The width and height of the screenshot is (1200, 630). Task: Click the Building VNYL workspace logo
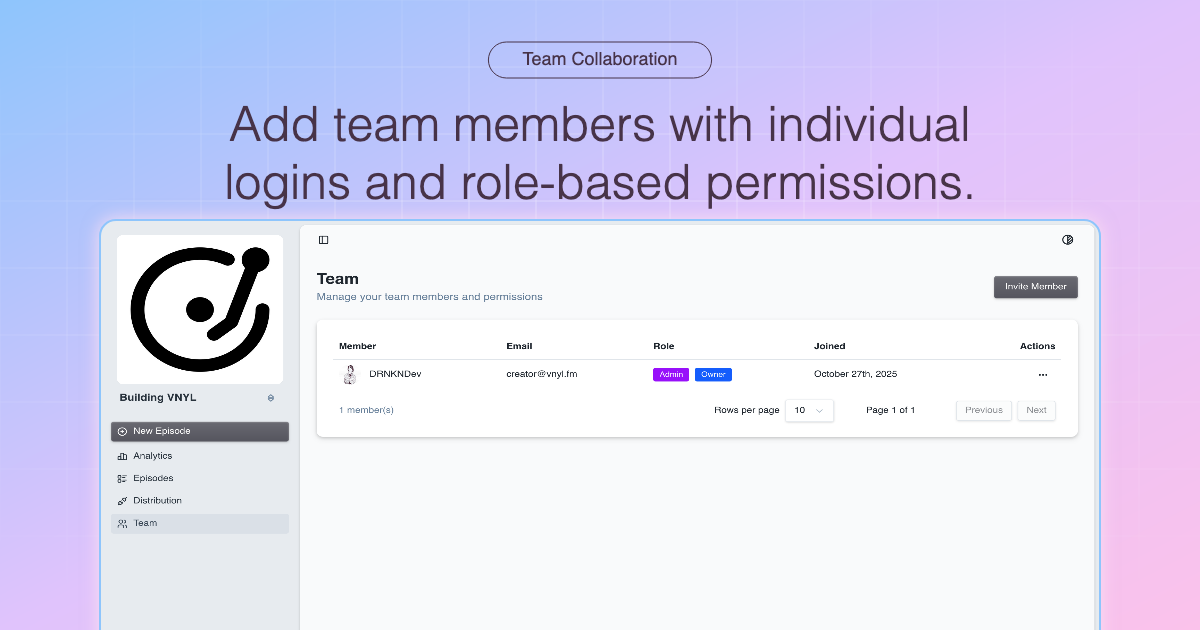pos(199,309)
